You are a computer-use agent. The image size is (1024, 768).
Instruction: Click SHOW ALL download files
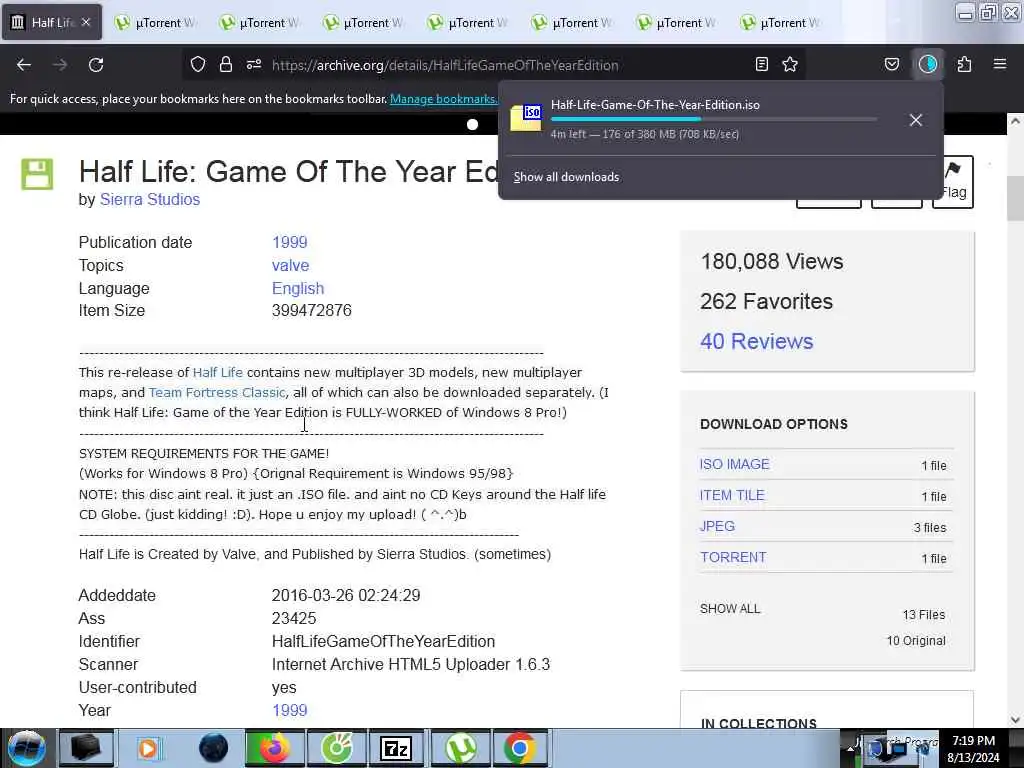(x=730, y=609)
